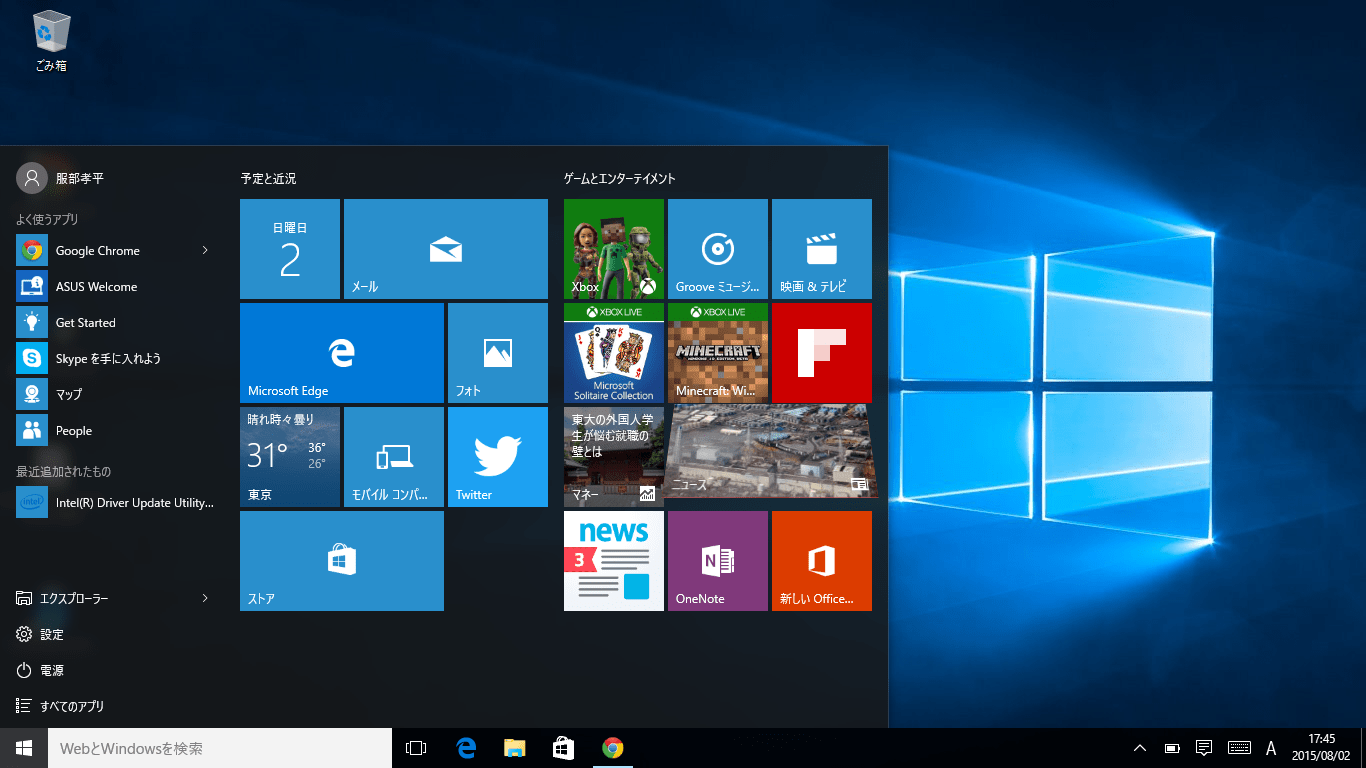Viewport: 1366px width, 768px height.
Task: Open the Calendar tile showing 日曜日 2
Action: 290,249
